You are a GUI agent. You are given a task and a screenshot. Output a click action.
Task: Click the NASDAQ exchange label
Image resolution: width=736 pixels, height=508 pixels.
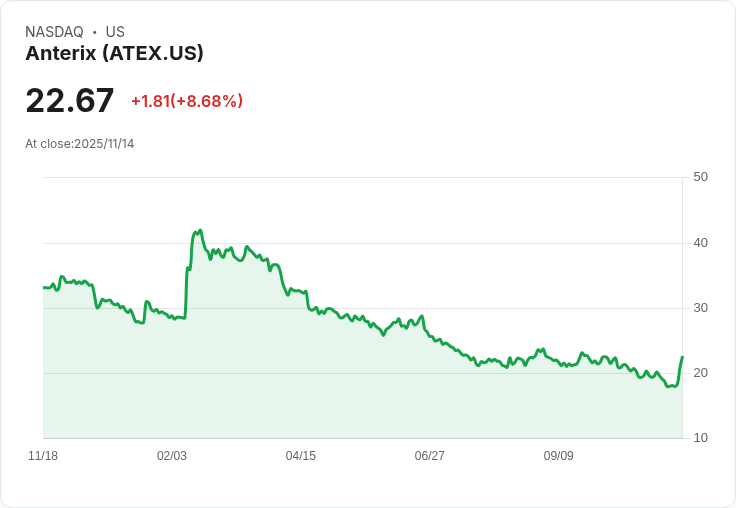54,32
